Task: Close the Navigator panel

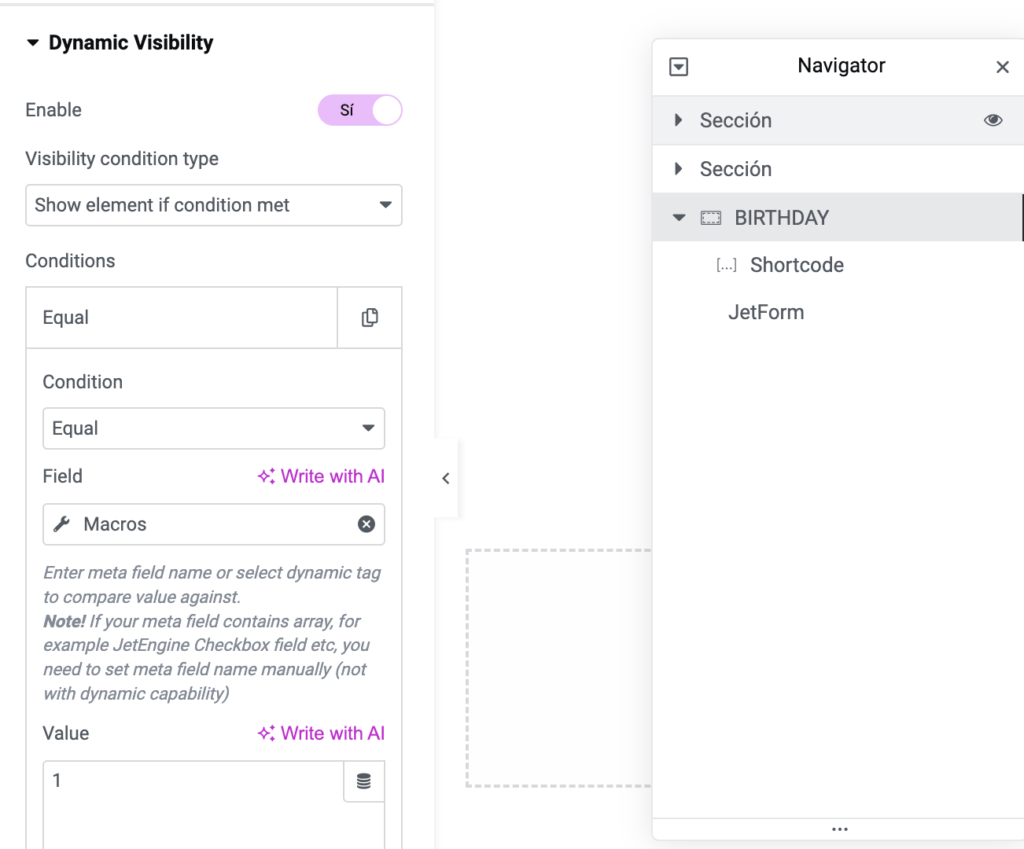Action: pos(1002,67)
